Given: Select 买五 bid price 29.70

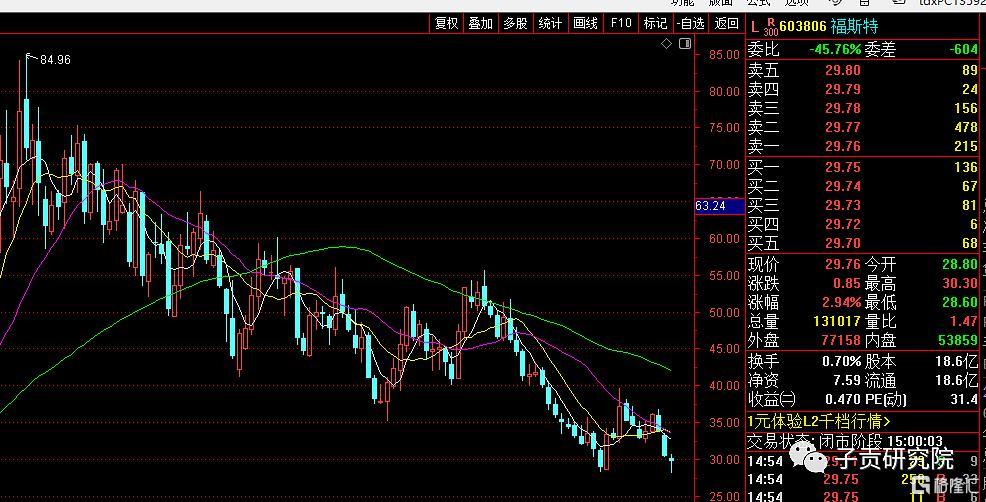Looking at the screenshot, I should pos(843,243).
